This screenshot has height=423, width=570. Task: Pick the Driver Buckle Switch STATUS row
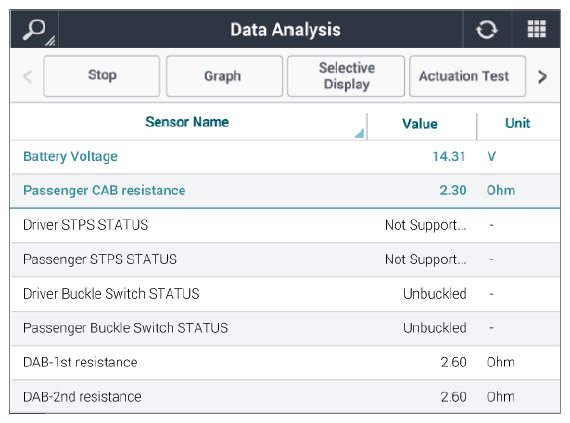click(285, 294)
